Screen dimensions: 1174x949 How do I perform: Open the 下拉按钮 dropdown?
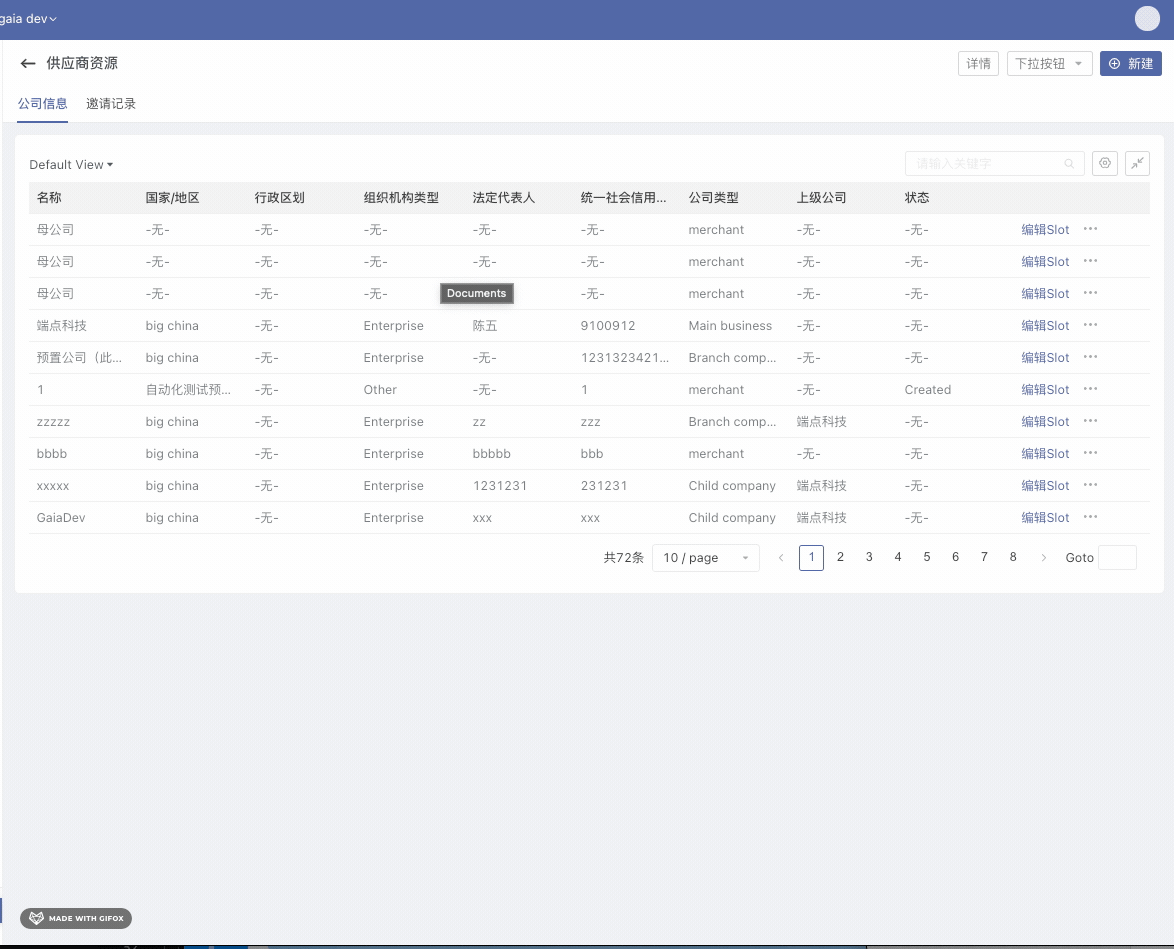[x=1049, y=64]
